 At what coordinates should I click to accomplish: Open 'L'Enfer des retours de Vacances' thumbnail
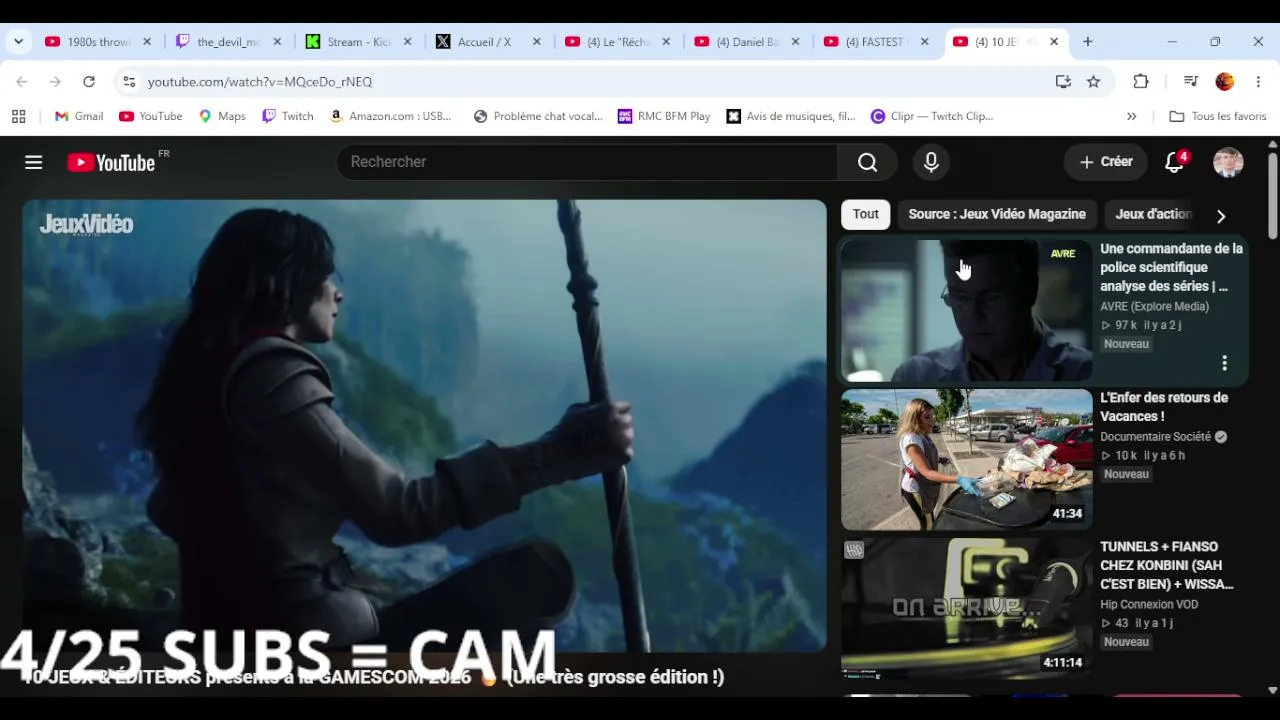tap(967, 459)
